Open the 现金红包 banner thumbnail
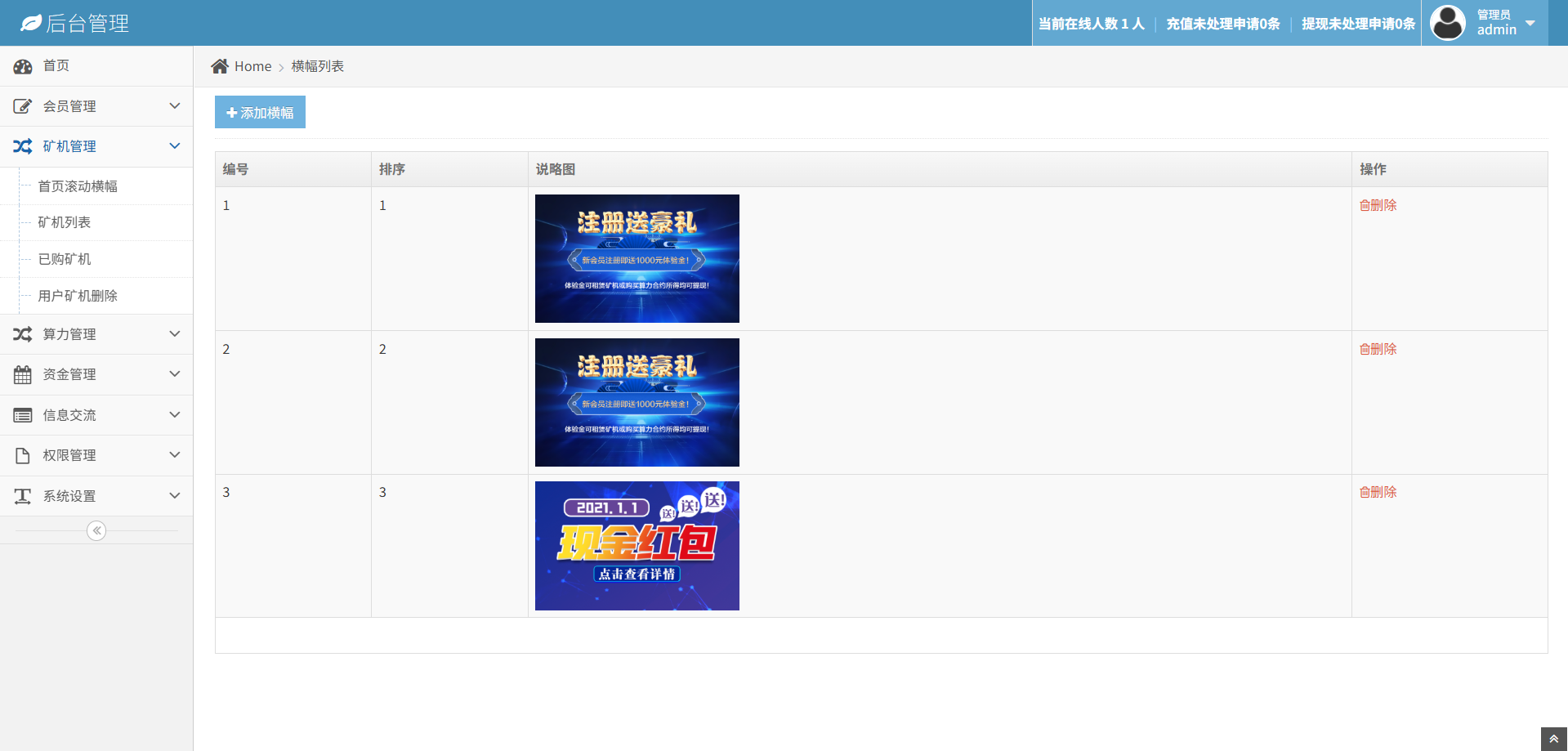The height and width of the screenshot is (751, 1568). [637, 546]
